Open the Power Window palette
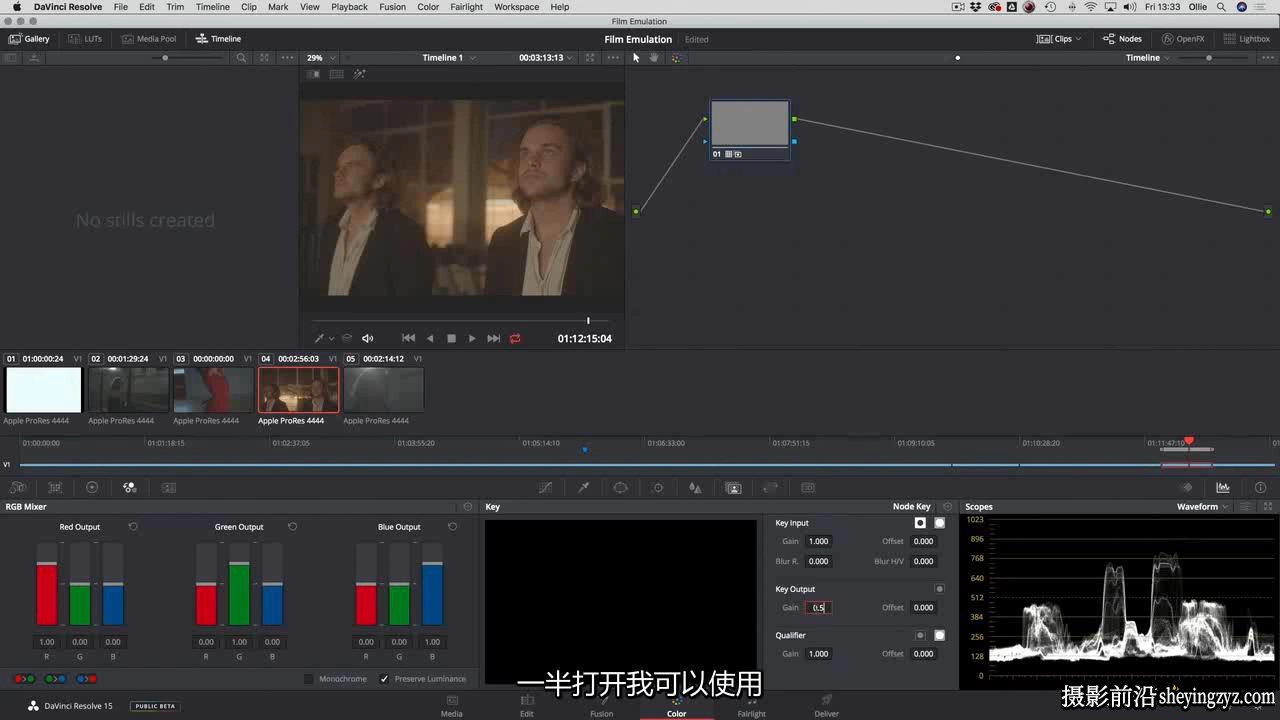 [x=620, y=487]
